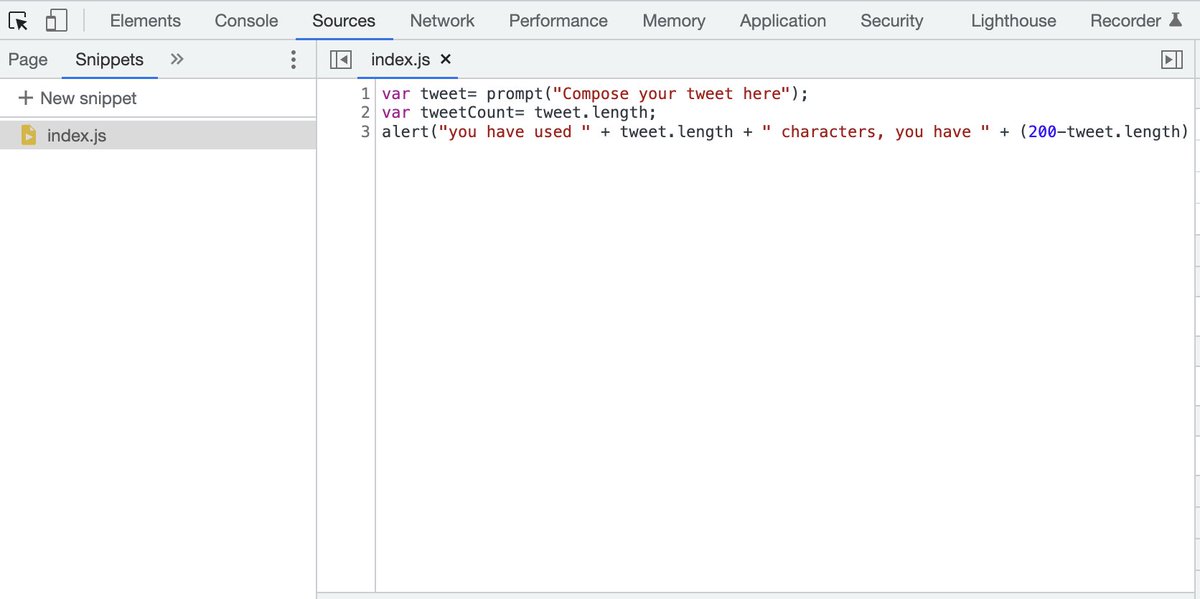This screenshot has height=599, width=1200.
Task: Switch to the Page sidebar tab
Action: (28, 60)
